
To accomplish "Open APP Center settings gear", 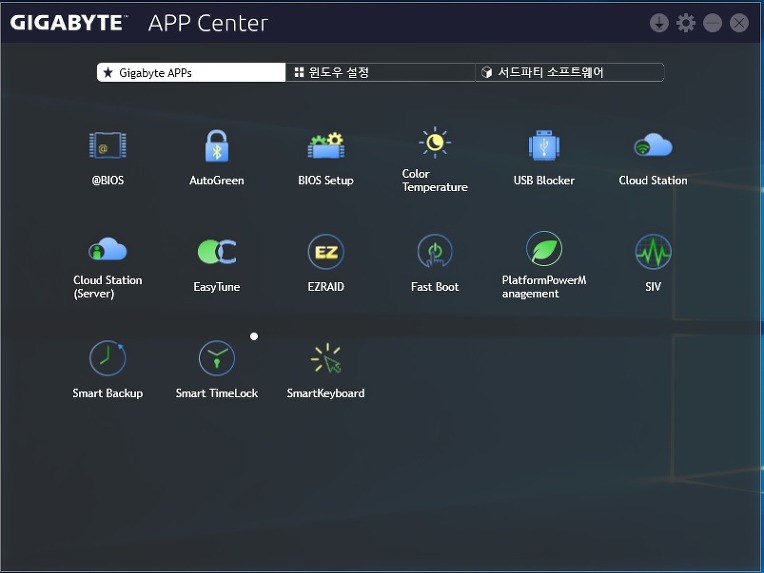I will click(x=686, y=23).
